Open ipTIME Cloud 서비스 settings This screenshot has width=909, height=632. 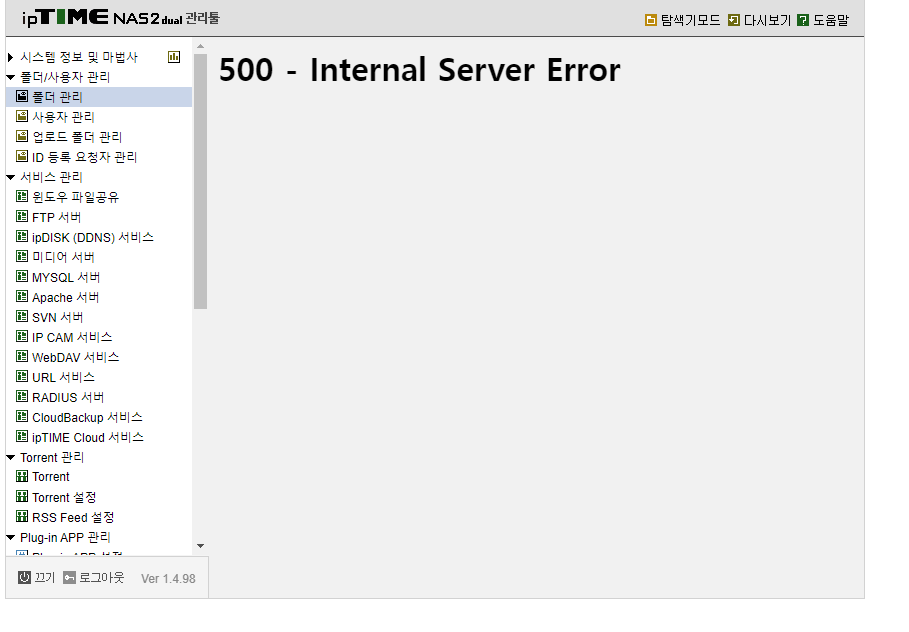[88, 437]
